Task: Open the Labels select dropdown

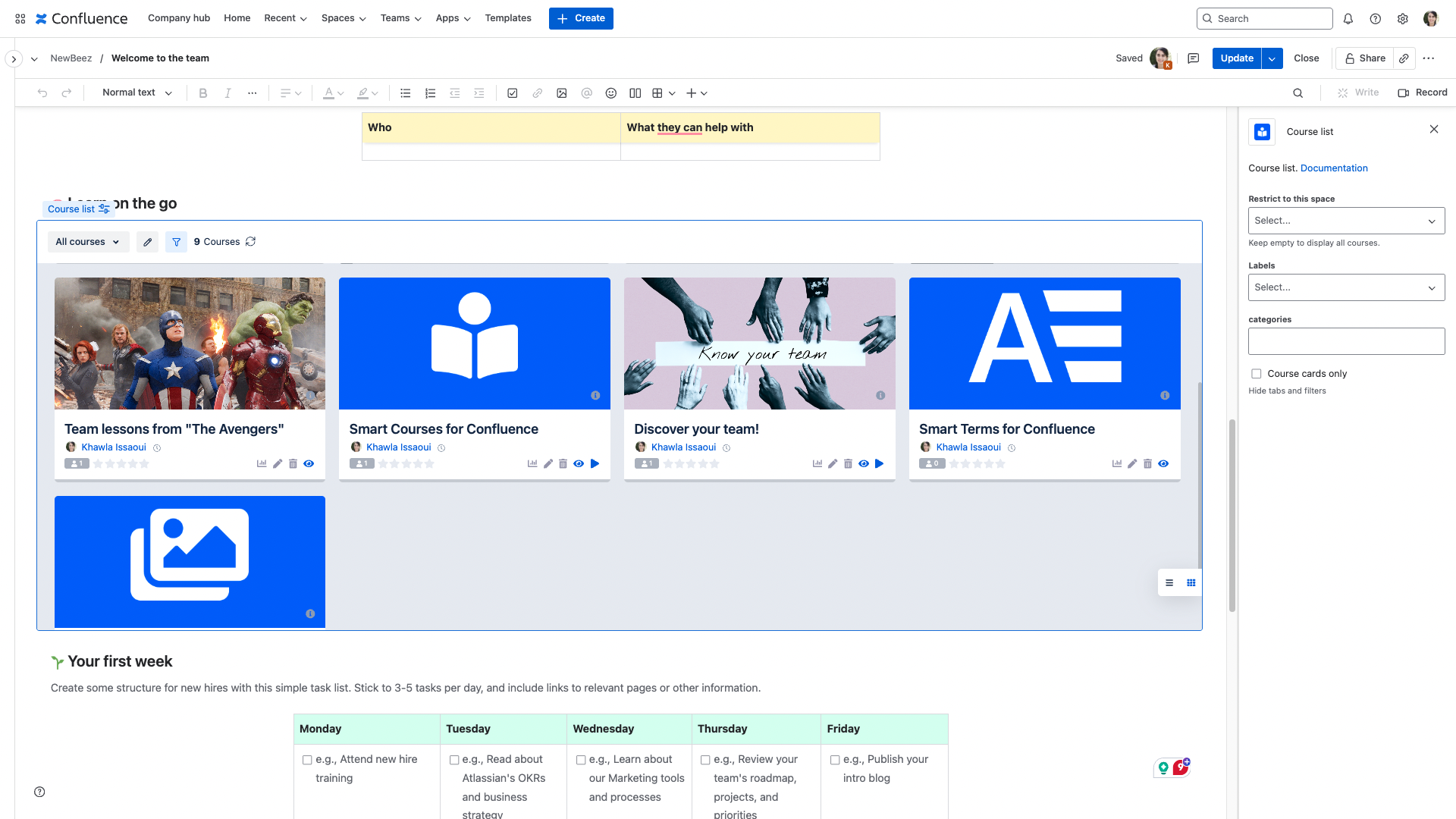Action: coord(1347,287)
